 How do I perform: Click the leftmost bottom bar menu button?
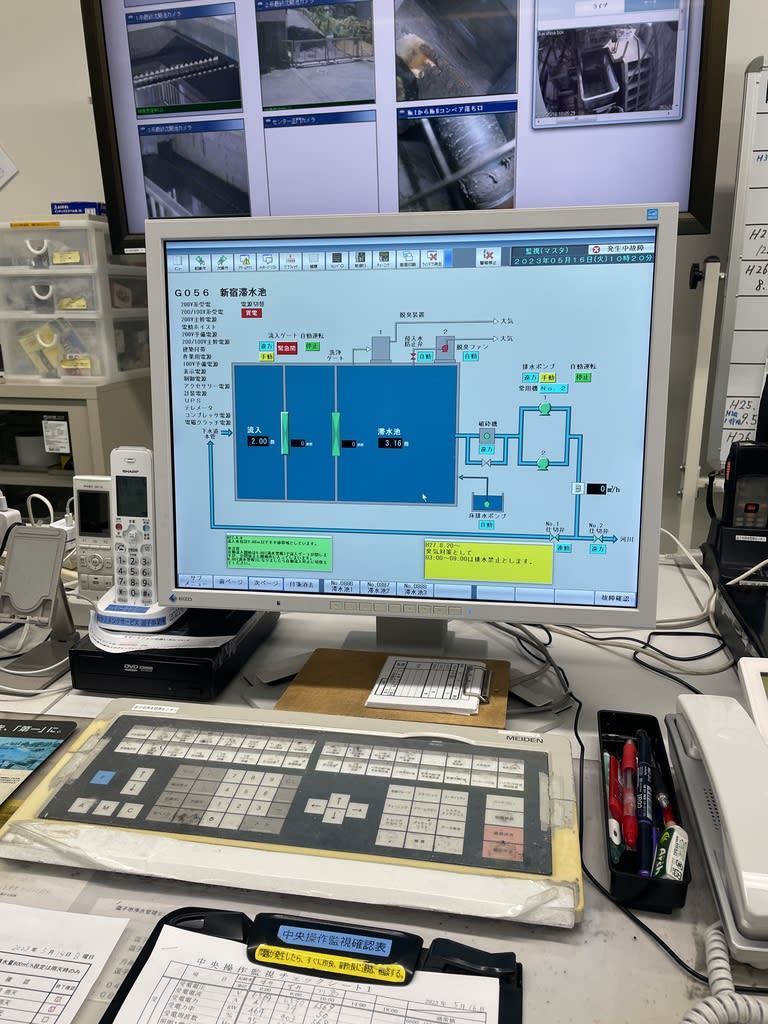pyautogui.click(x=196, y=581)
